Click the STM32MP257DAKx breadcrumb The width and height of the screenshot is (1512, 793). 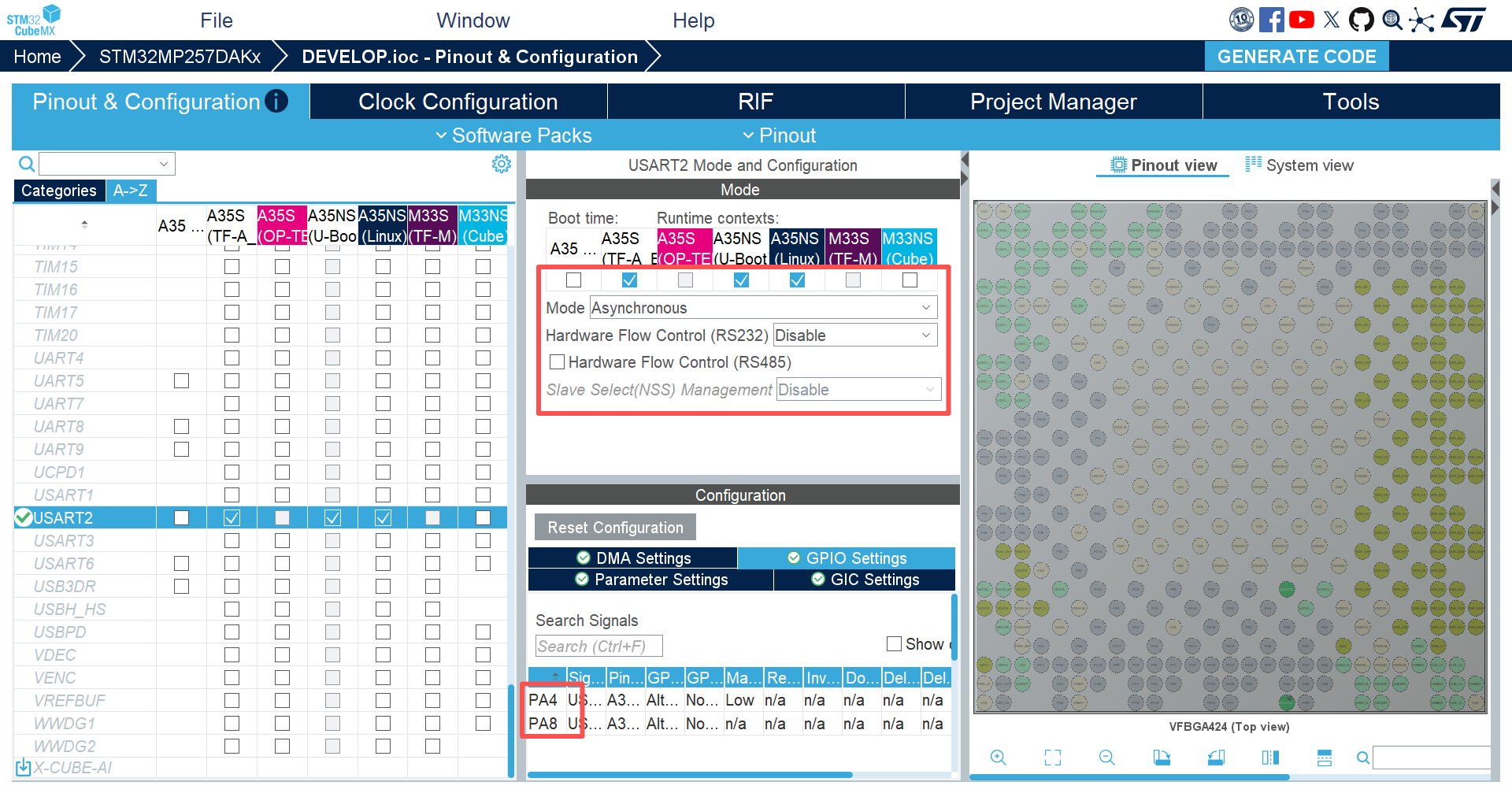coord(180,57)
